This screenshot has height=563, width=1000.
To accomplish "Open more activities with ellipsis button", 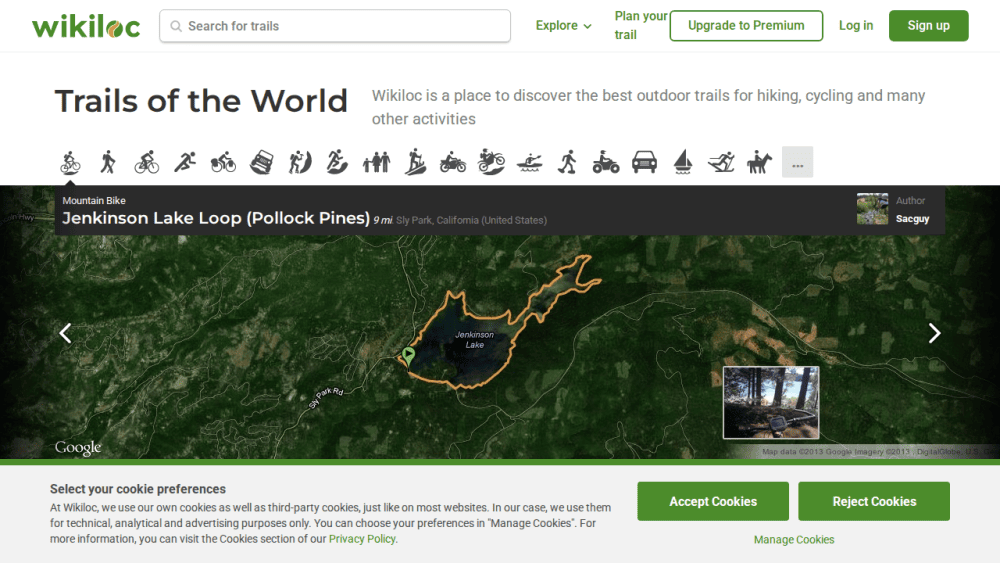I will coord(797,162).
